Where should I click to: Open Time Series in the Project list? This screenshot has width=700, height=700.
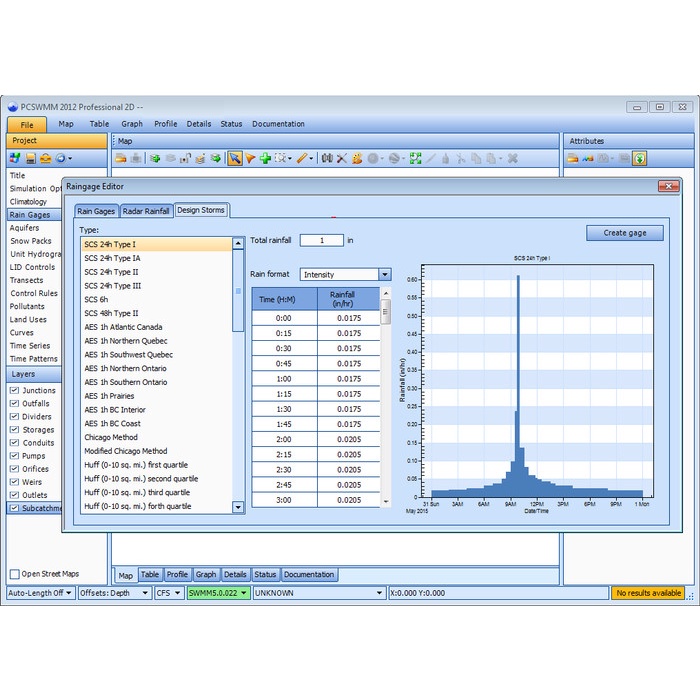click(30, 346)
